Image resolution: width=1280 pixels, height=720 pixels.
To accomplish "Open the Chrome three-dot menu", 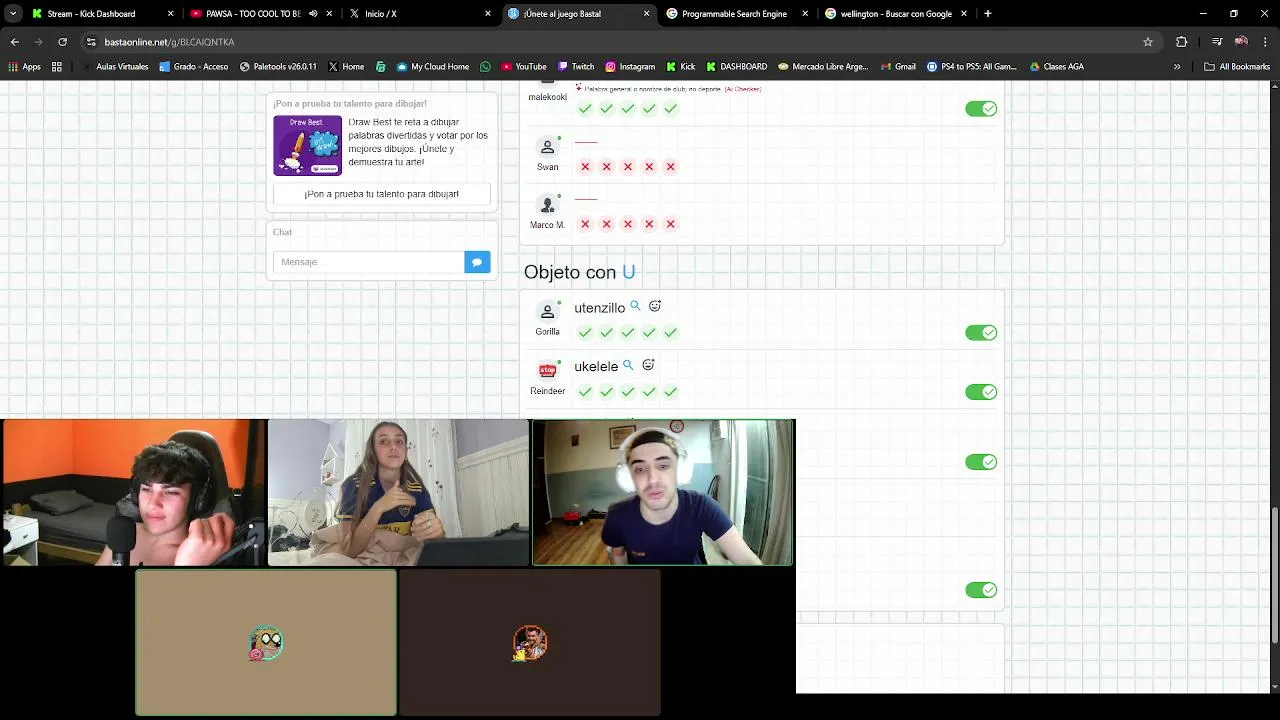I will (x=1265, y=42).
